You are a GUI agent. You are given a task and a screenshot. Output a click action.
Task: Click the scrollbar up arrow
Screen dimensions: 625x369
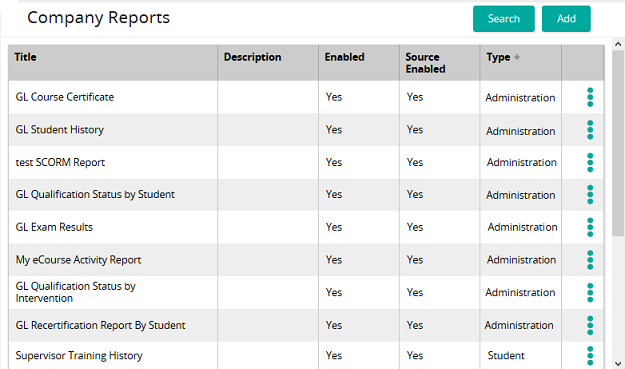[x=618, y=44]
